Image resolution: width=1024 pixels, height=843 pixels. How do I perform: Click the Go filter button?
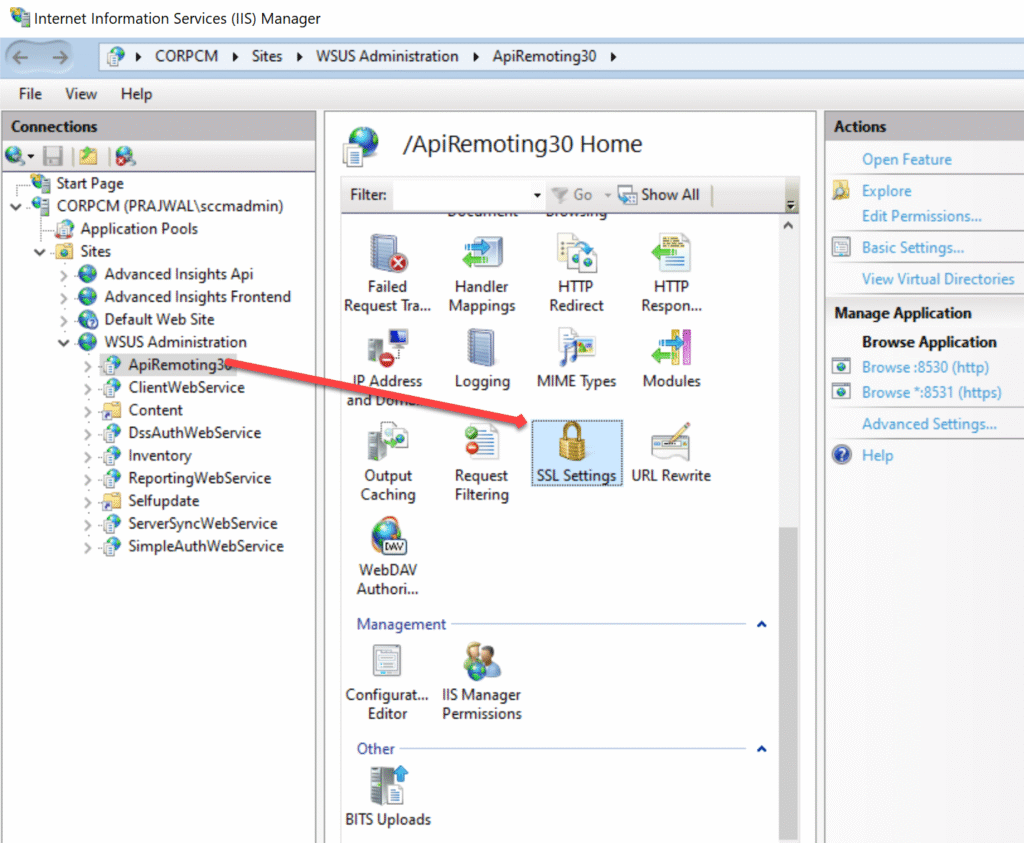(573, 195)
